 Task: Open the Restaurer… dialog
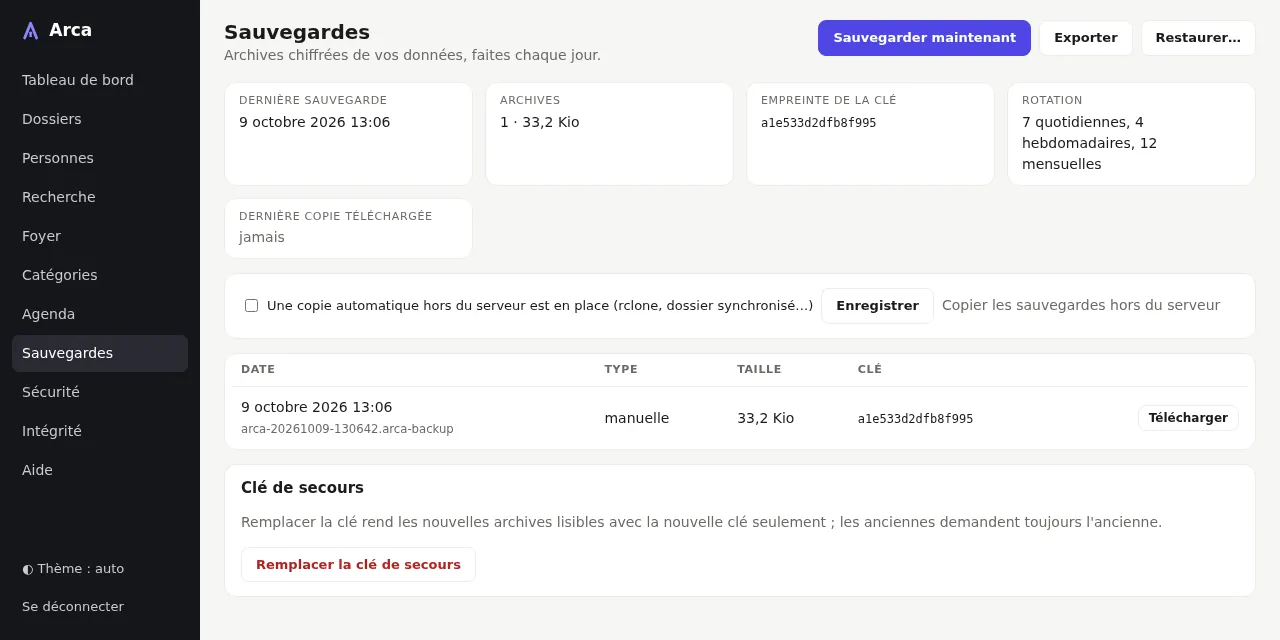pyautogui.click(x=1198, y=38)
